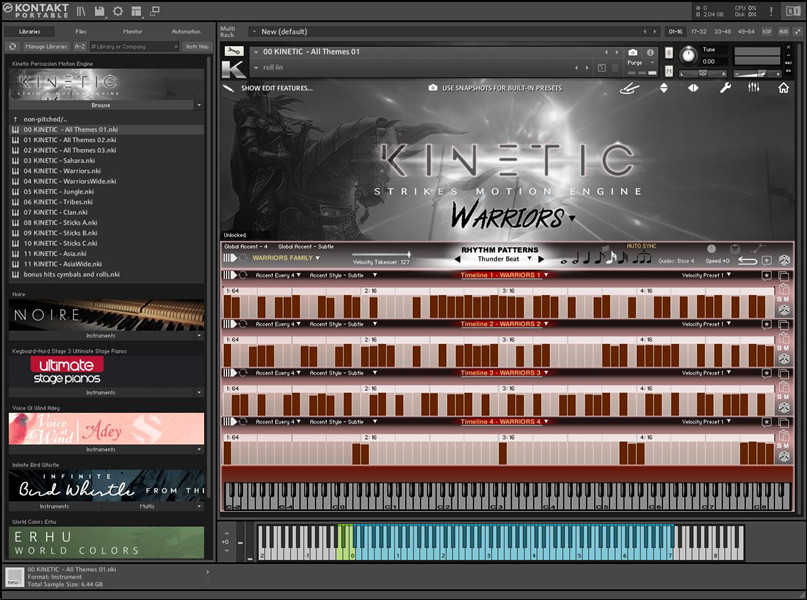Switch to the Automation tab
The height and width of the screenshot is (600, 807).
coord(185,31)
